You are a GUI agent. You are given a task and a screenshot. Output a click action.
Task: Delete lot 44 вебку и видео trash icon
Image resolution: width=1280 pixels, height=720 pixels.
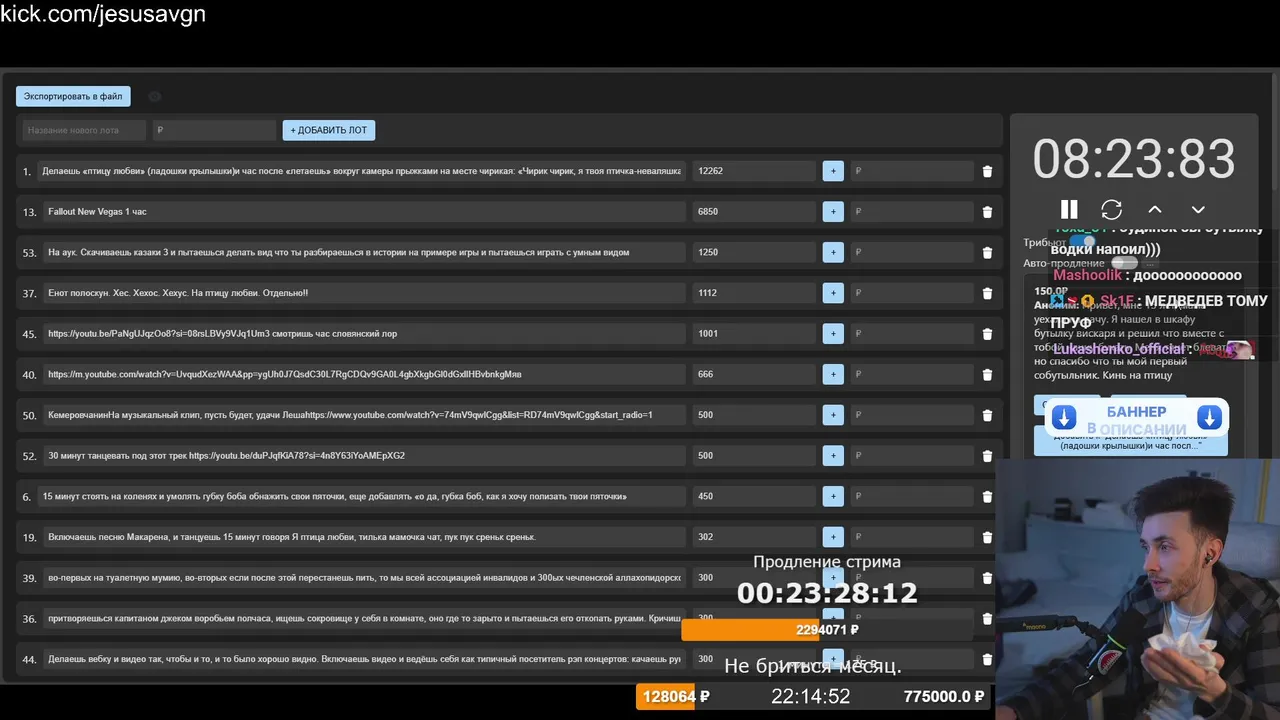point(987,659)
